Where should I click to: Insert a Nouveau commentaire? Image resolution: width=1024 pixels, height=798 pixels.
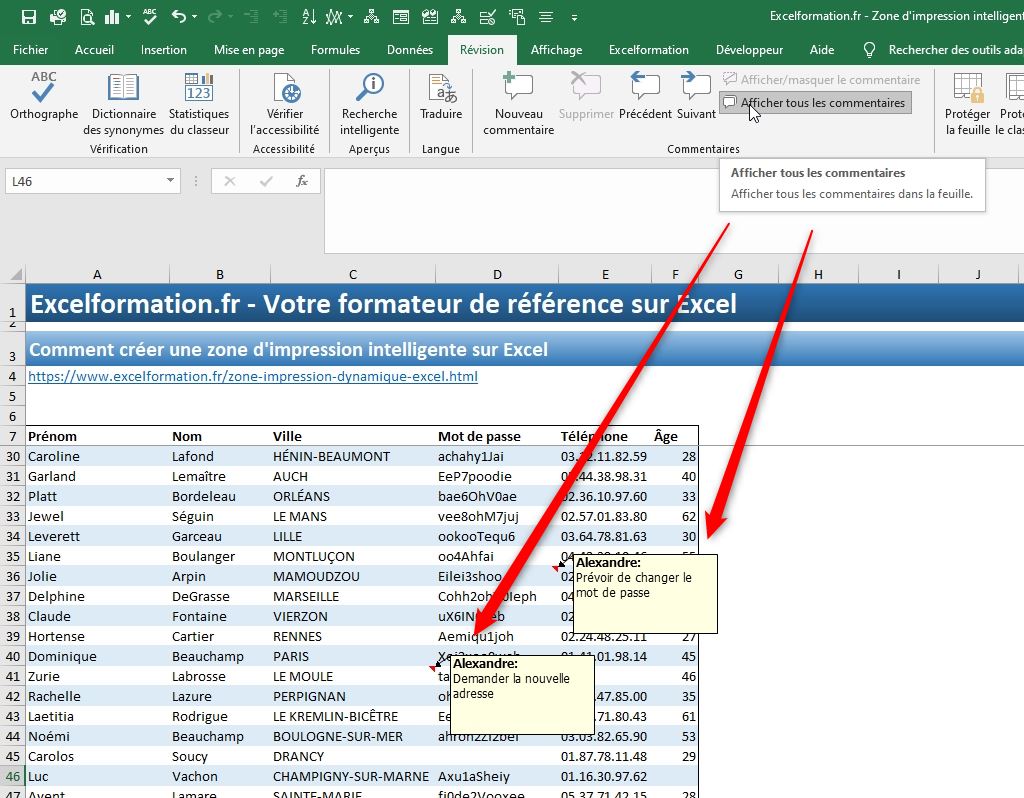coord(517,102)
